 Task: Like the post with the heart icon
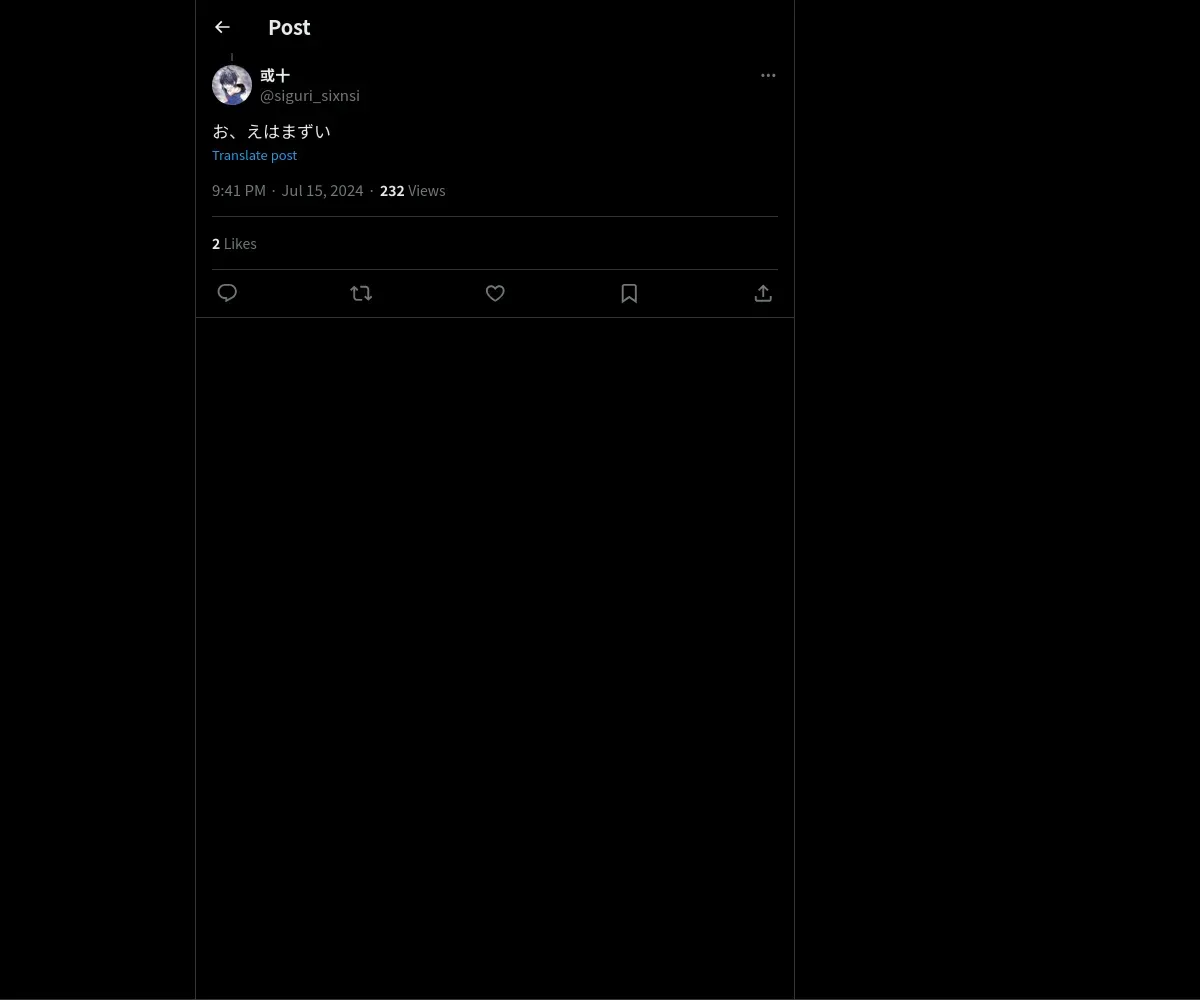click(x=495, y=293)
